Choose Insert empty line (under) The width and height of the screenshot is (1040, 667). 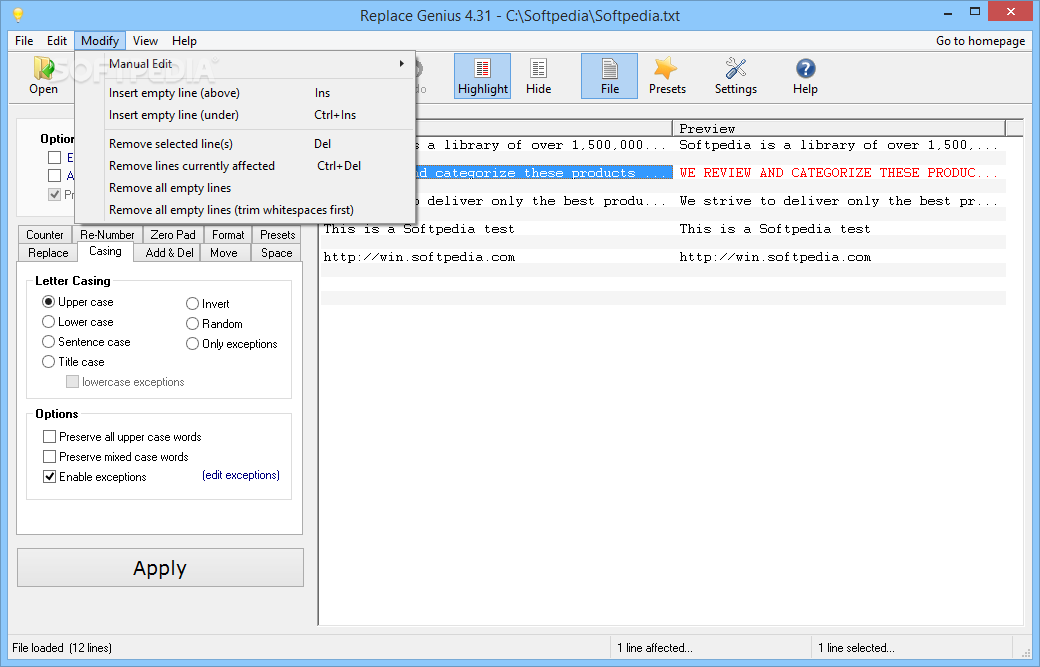[245, 115]
